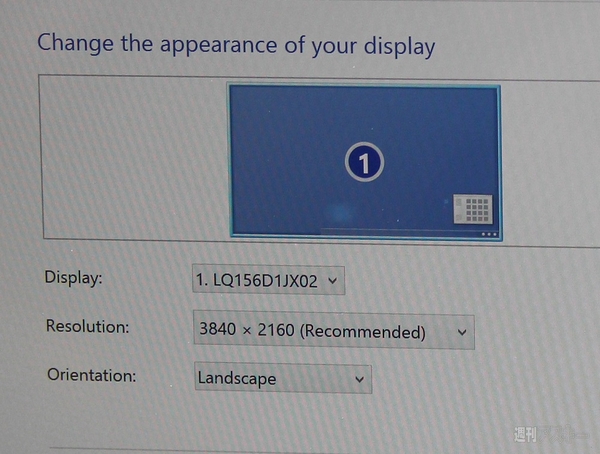Click the circled number 1 display badge
This screenshot has width=600, height=454.
(364, 162)
